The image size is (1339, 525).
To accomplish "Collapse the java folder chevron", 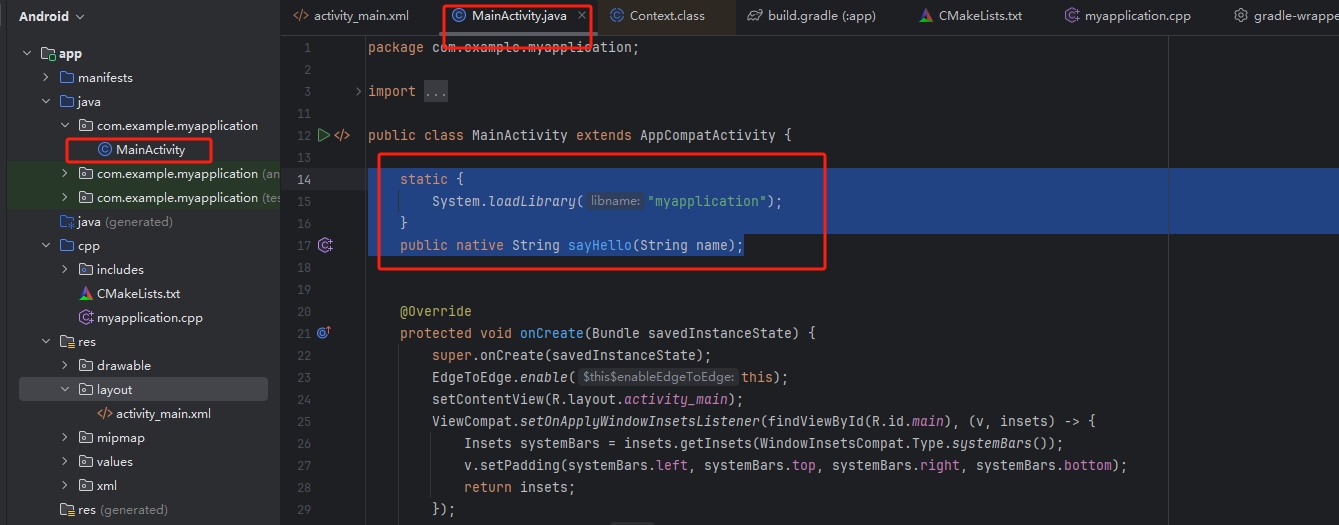I will (x=46, y=102).
